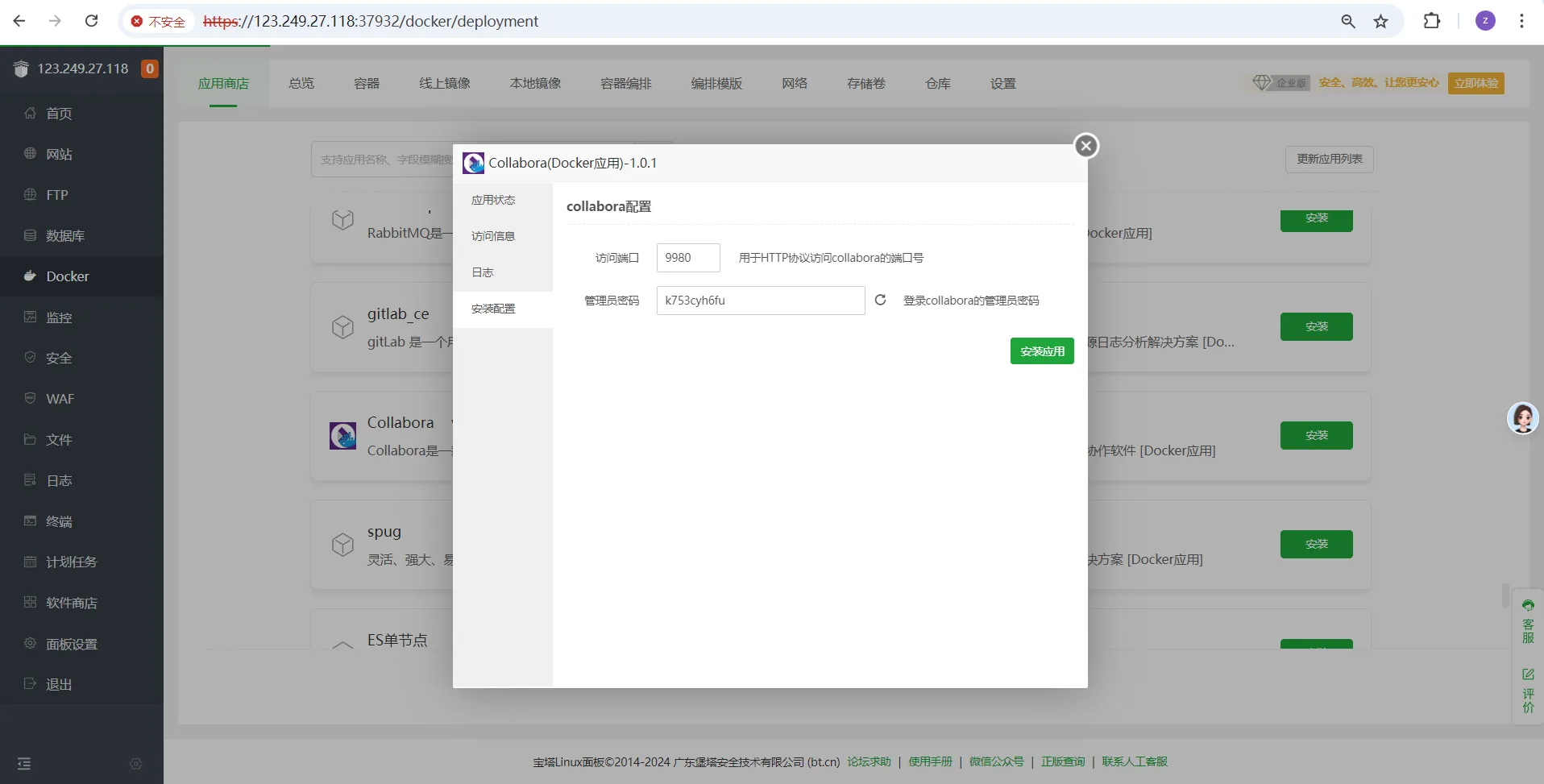1544x784 pixels.
Task: Open the browser extensions puzzle icon
Action: pyautogui.click(x=1432, y=21)
